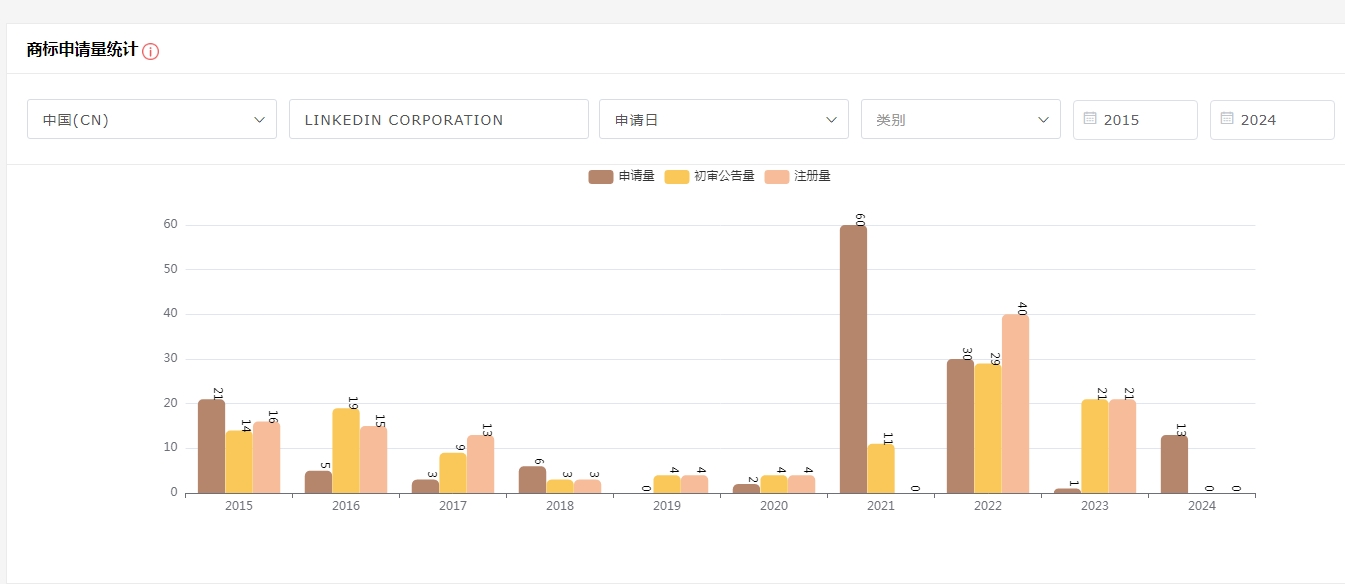Click the 2016 初审公告量 bar with value 19
1345x584 pixels.
click(x=346, y=451)
